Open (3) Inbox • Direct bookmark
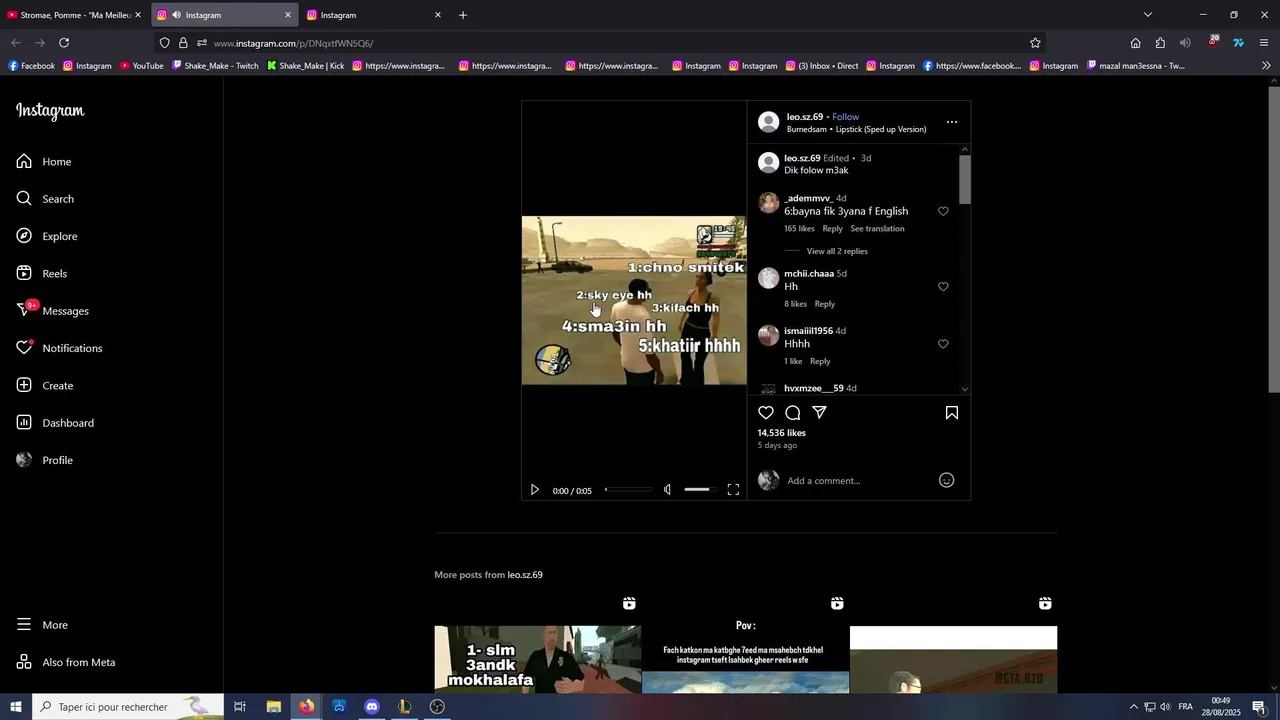Image resolution: width=1280 pixels, height=720 pixels. [x=821, y=66]
